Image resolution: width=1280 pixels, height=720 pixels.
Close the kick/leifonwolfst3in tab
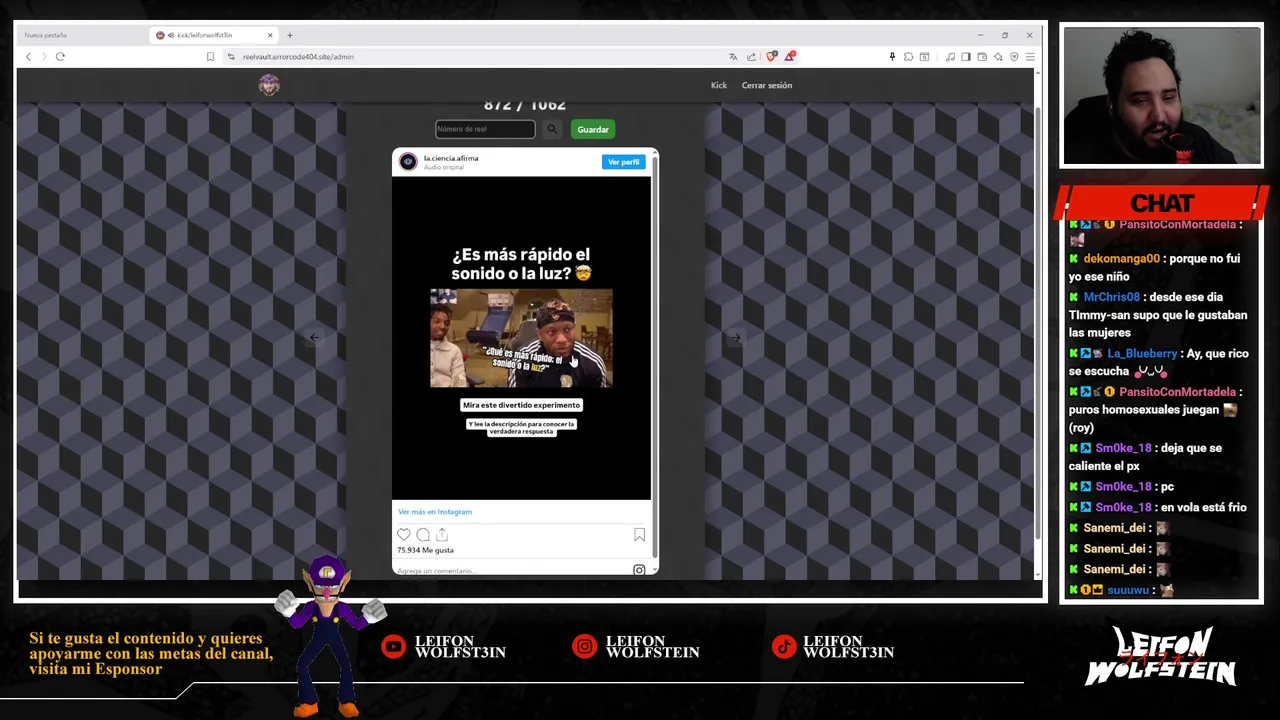click(x=270, y=35)
